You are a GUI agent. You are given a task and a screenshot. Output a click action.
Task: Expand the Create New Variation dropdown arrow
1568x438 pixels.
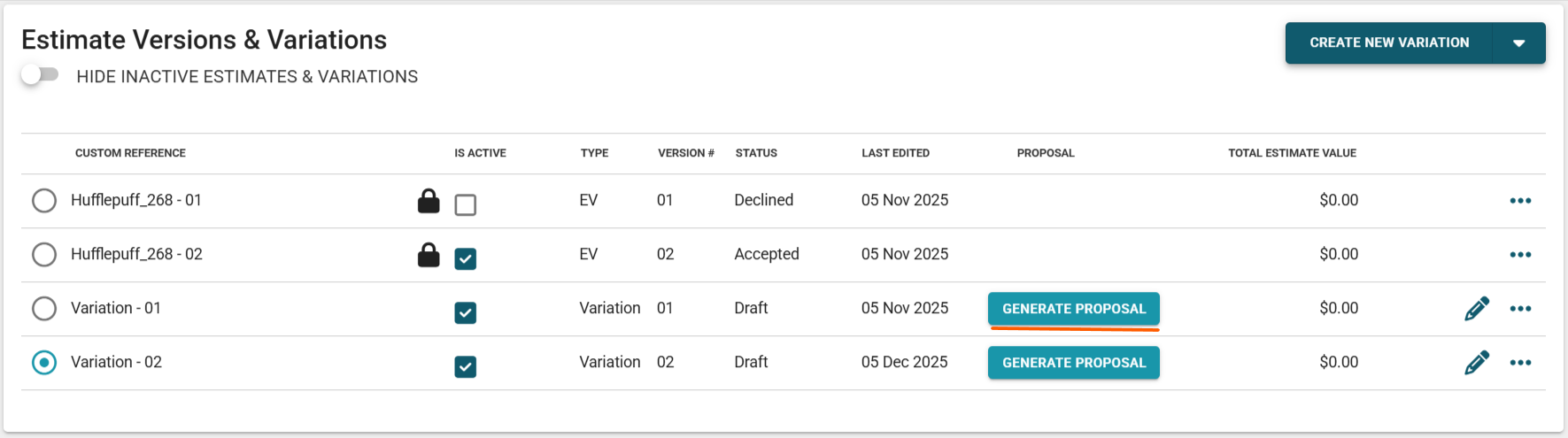pos(1518,43)
